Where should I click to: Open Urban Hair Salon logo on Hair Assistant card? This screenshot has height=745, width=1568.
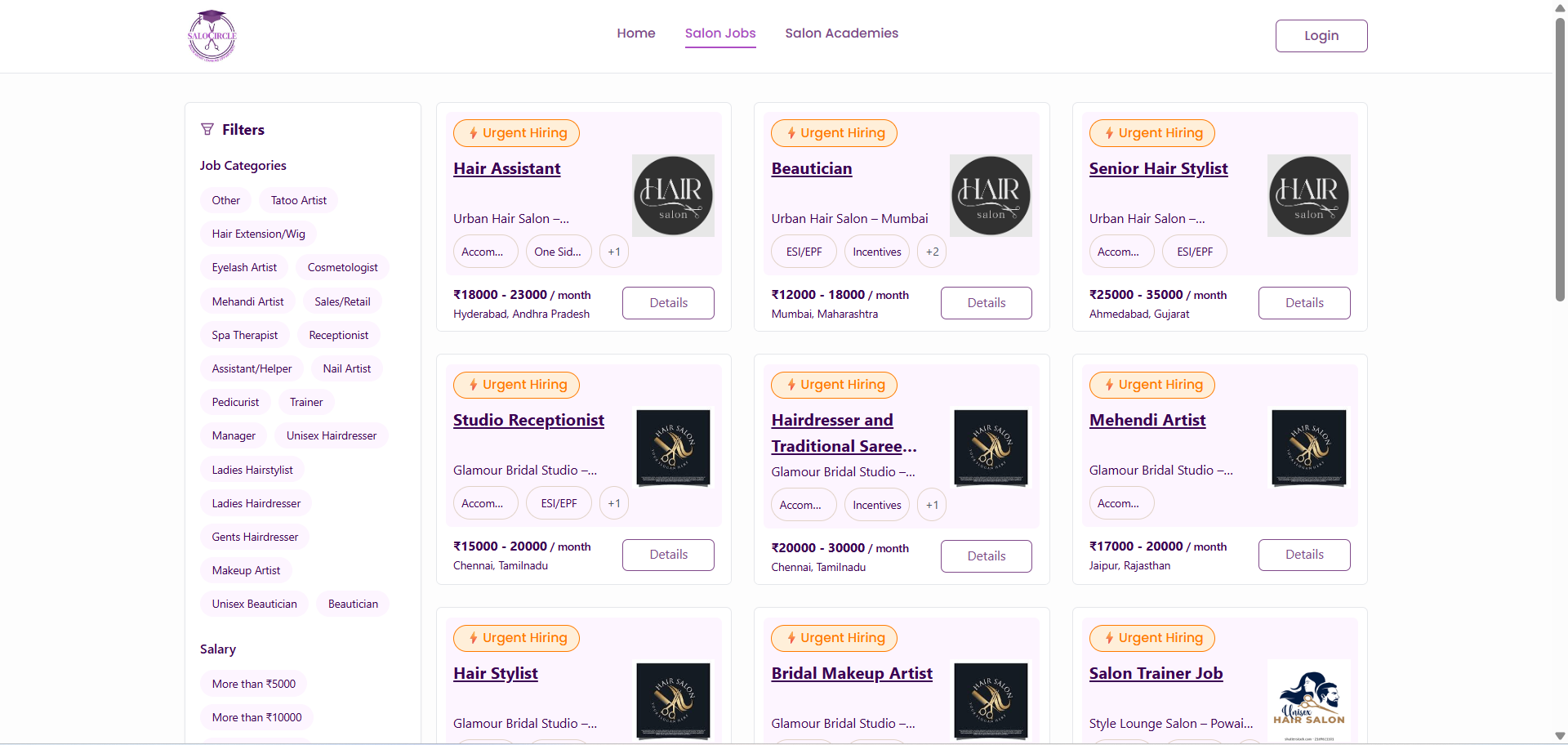674,196
